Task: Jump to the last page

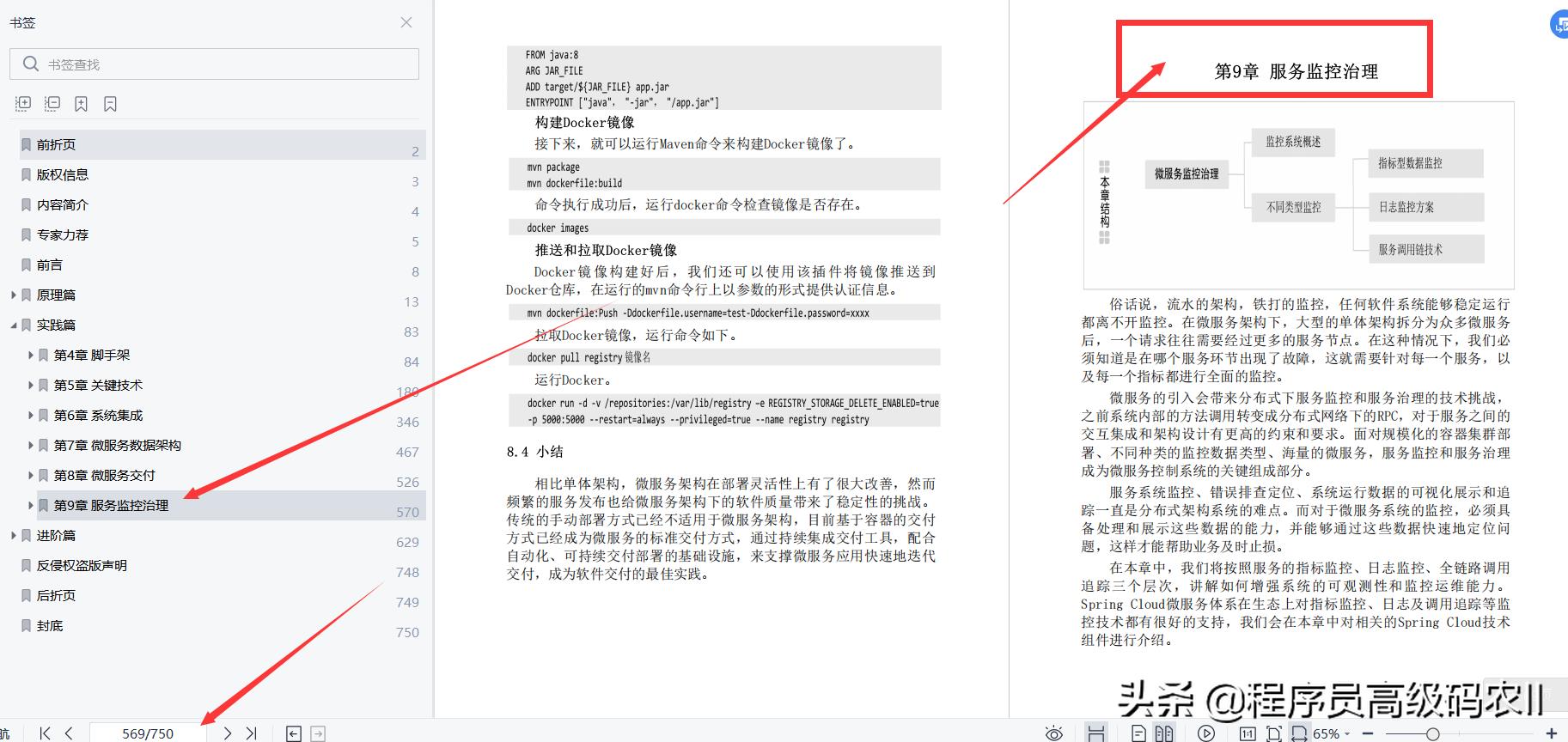Action: pyautogui.click(x=251, y=733)
